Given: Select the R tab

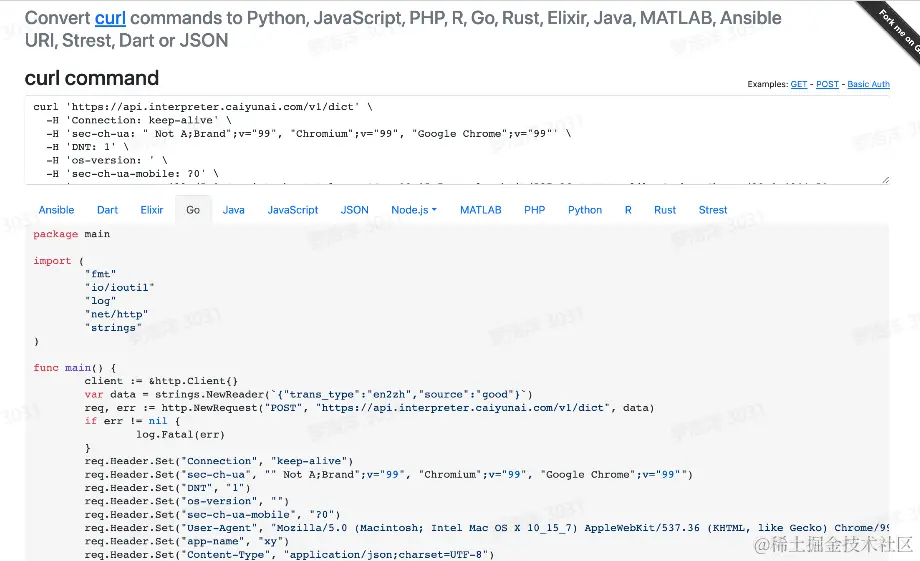Looking at the screenshot, I should (628, 210).
